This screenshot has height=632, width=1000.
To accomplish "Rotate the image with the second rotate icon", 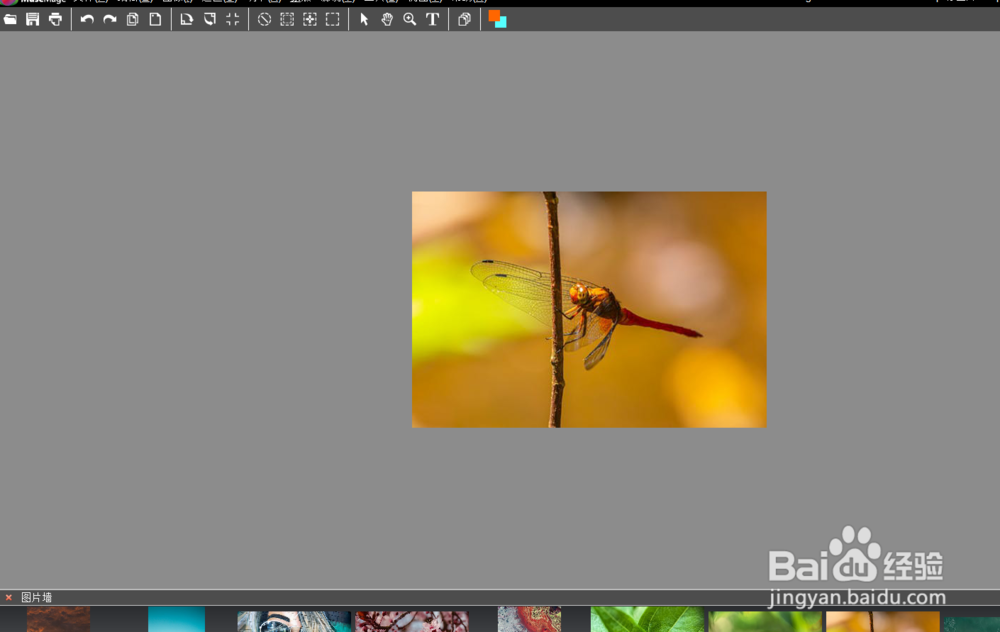I will pos(209,19).
